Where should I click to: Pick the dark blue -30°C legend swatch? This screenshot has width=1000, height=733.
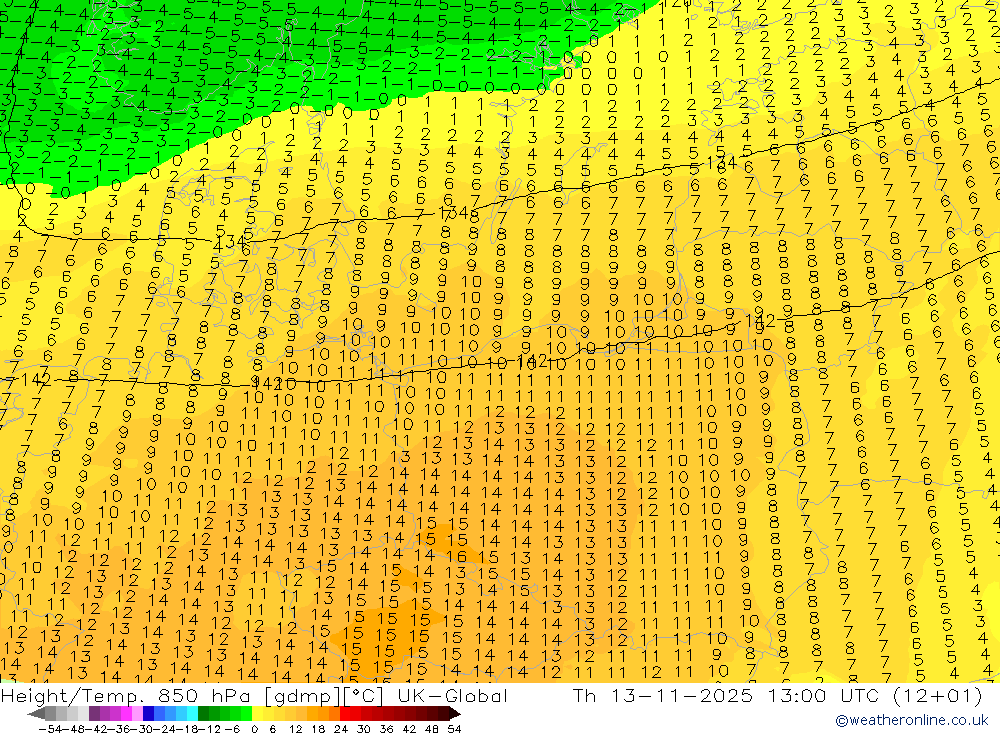tap(148, 714)
